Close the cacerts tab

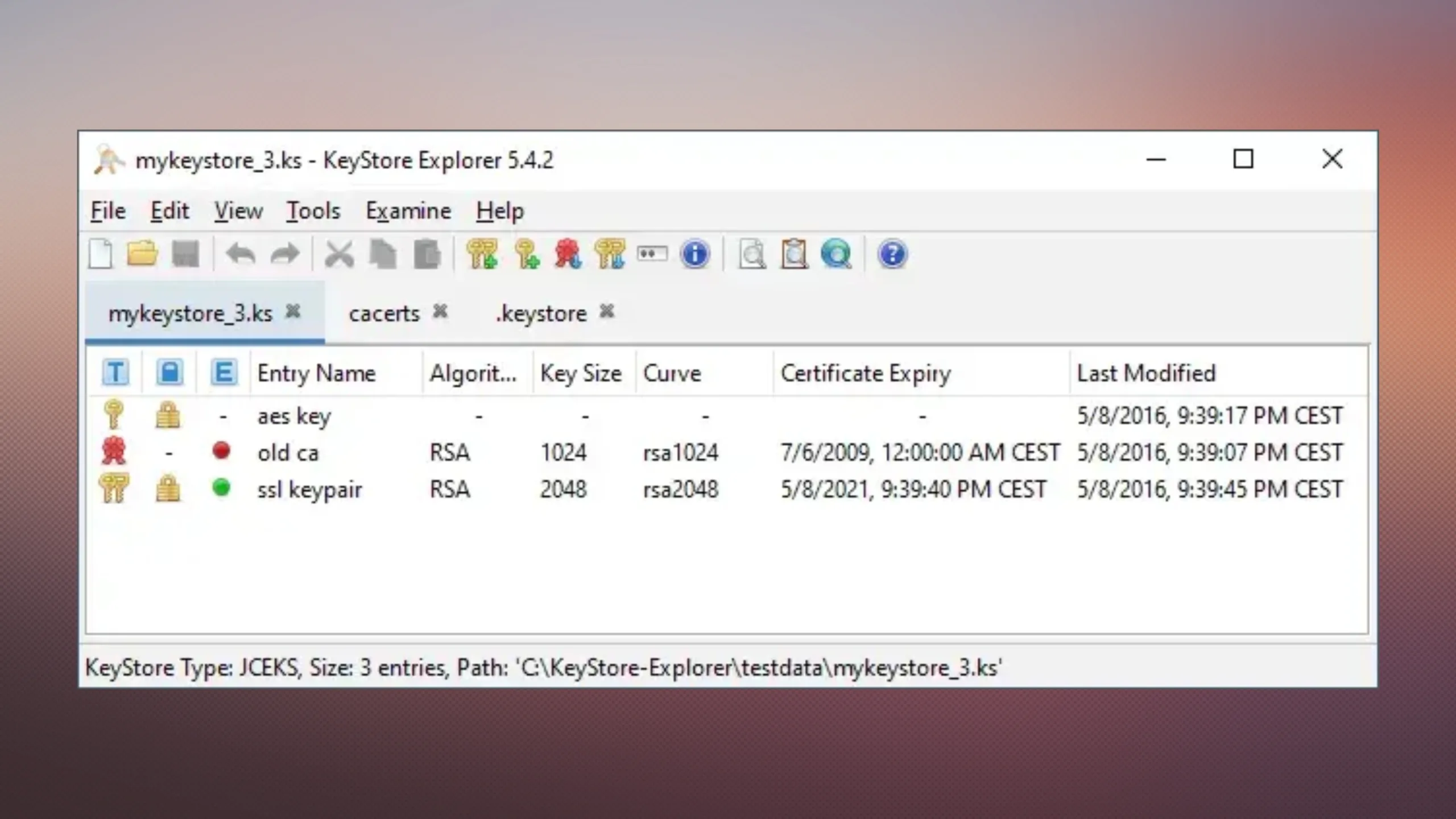[440, 311]
